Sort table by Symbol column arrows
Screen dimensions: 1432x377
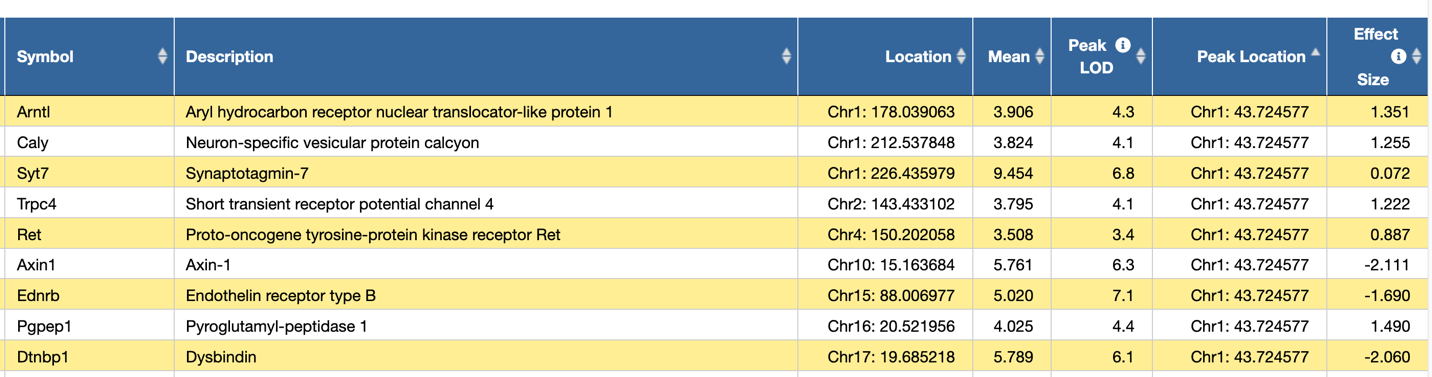[x=162, y=57]
